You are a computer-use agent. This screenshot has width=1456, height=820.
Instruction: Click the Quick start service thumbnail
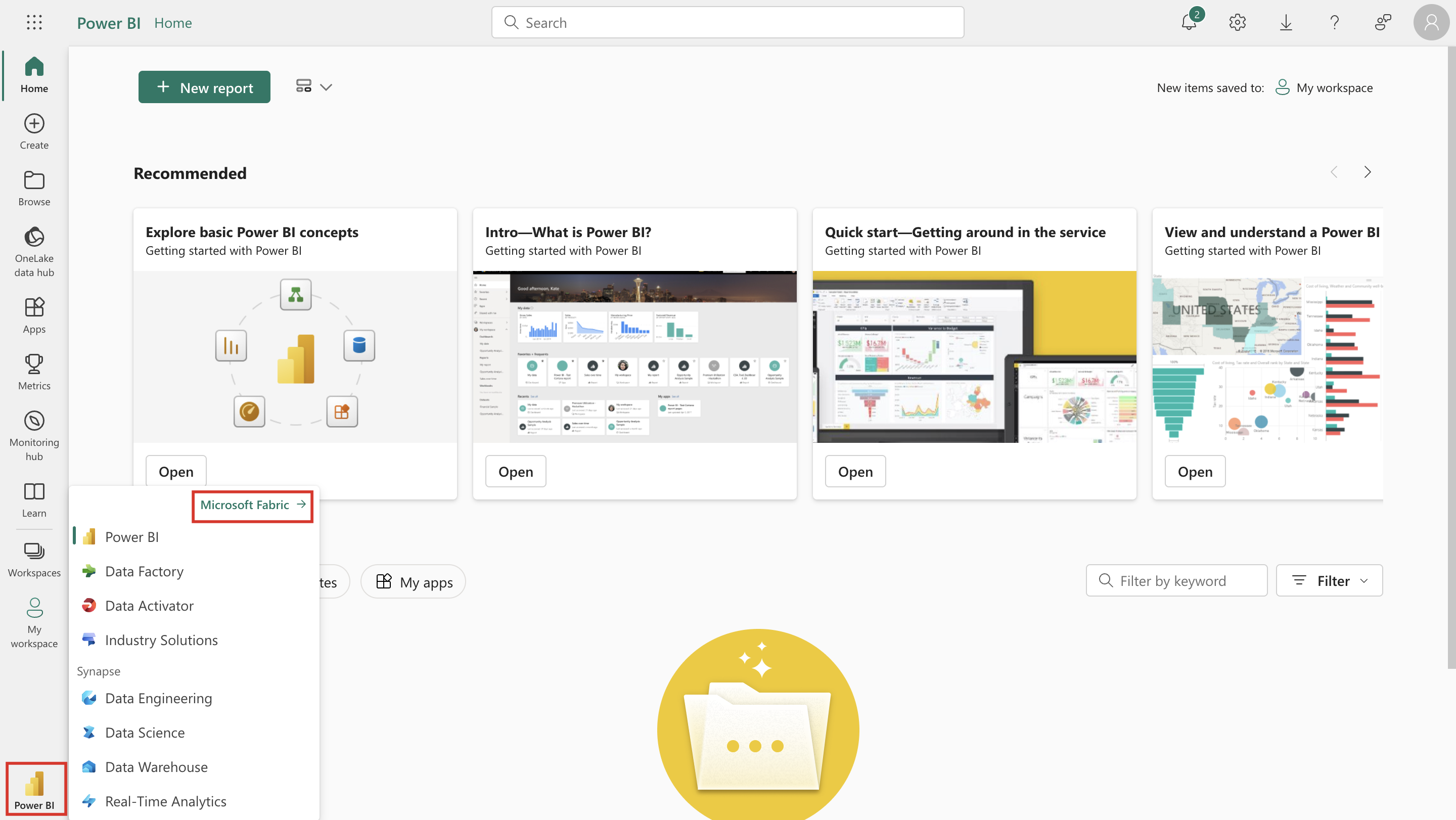point(974,356)
